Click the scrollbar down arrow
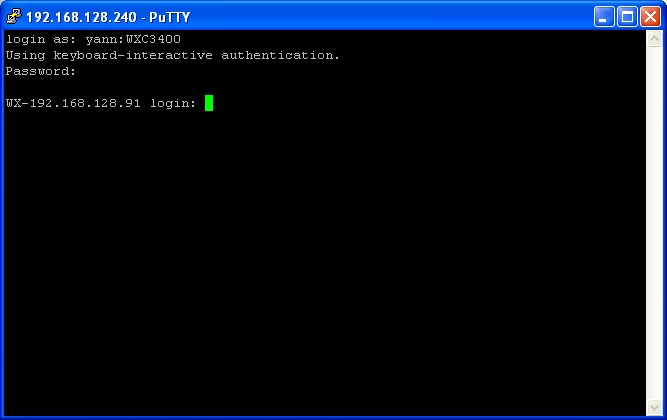The width and height of the screenshot is (667, 420). 654,407
